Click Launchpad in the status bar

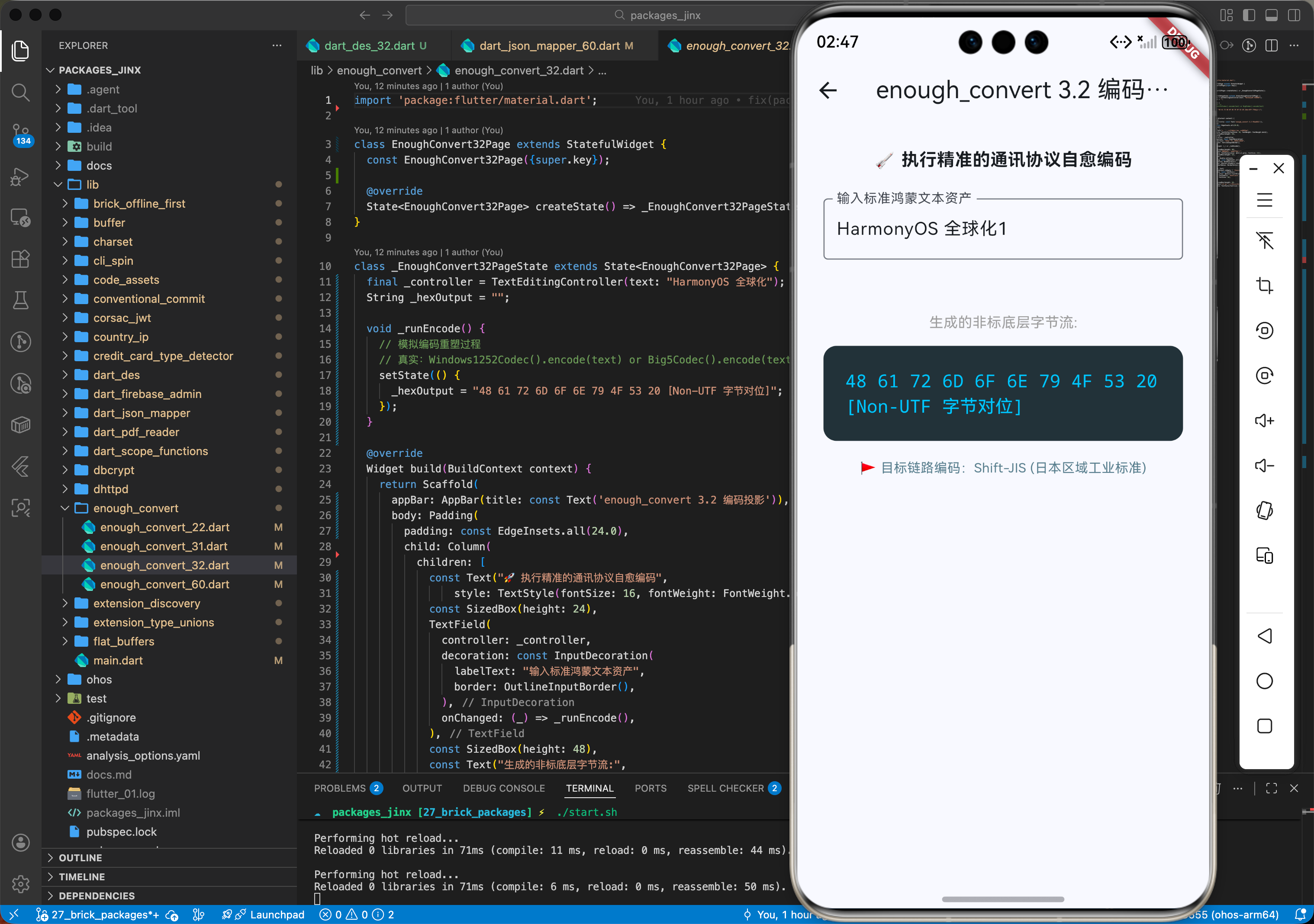(x=277, y=914)
